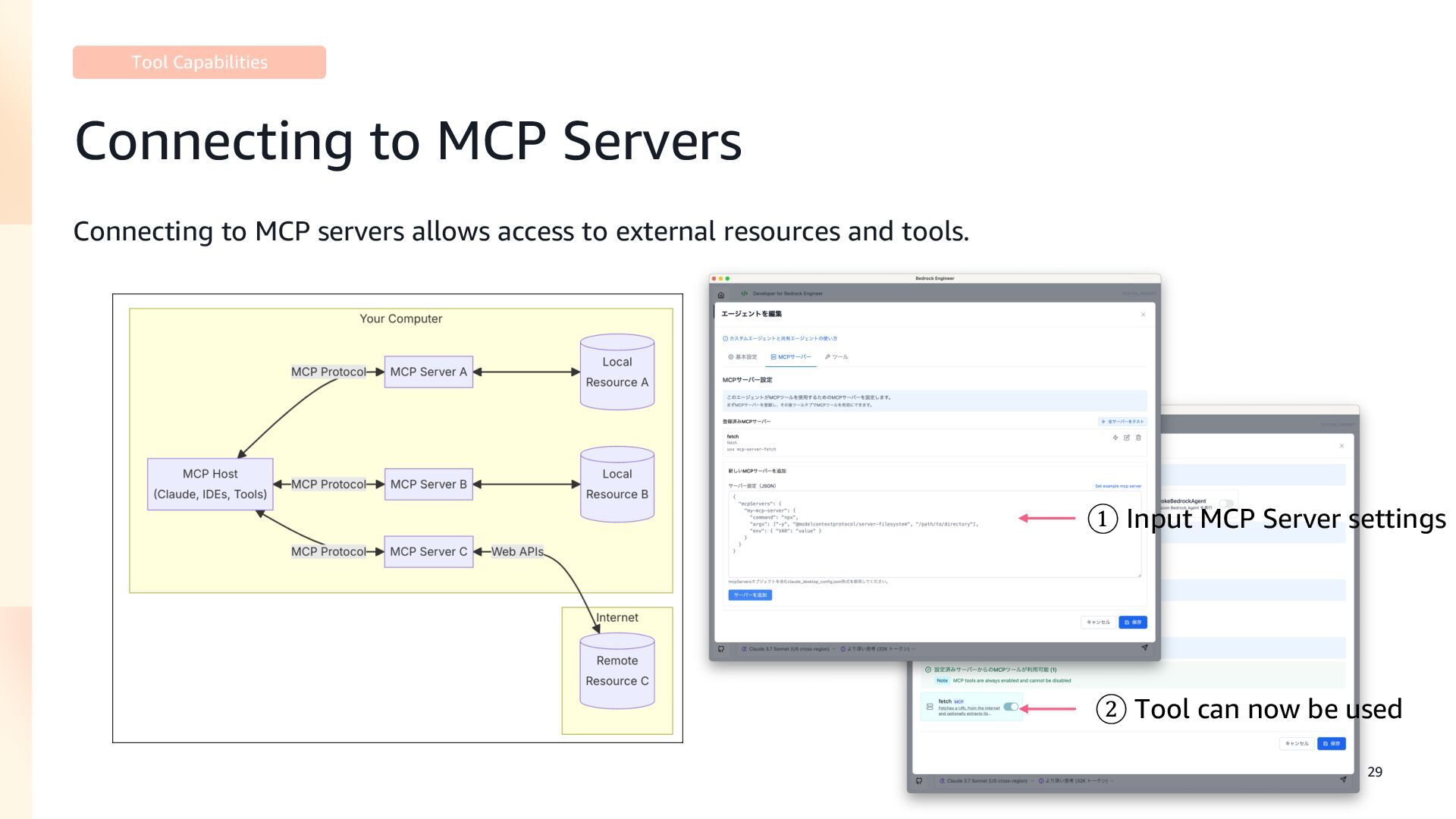Viewport: 1456px width, 819px height.
Task: Open the Claude 3.7 Sonnet dropdown in back window
Action: [987, 780]
